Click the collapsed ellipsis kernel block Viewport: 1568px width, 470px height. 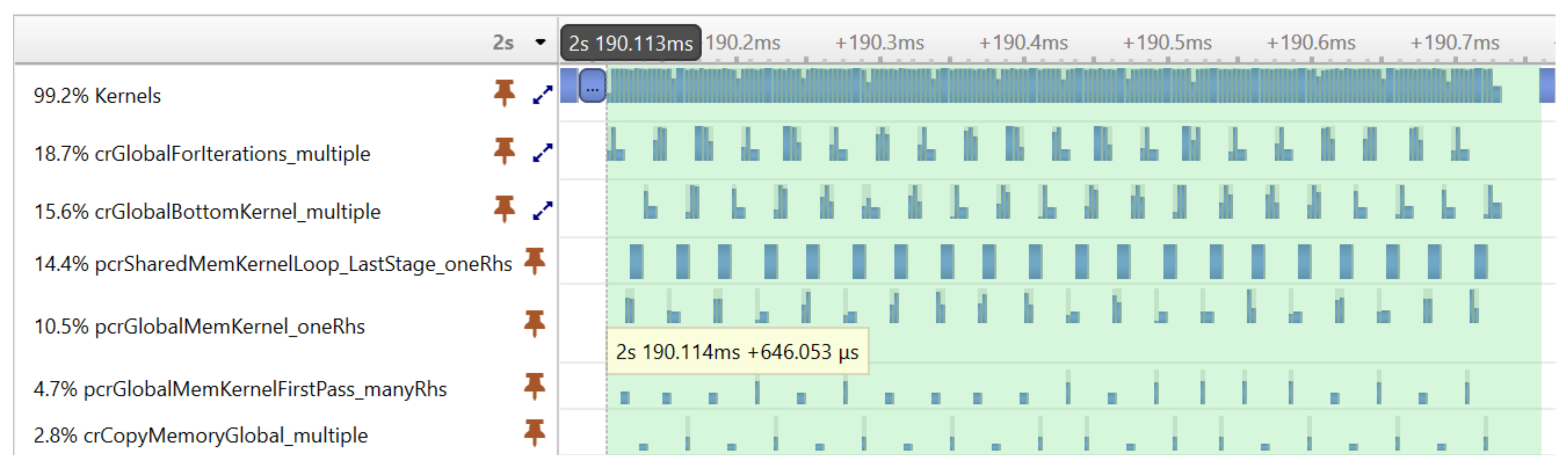click(x=592, y=86)
